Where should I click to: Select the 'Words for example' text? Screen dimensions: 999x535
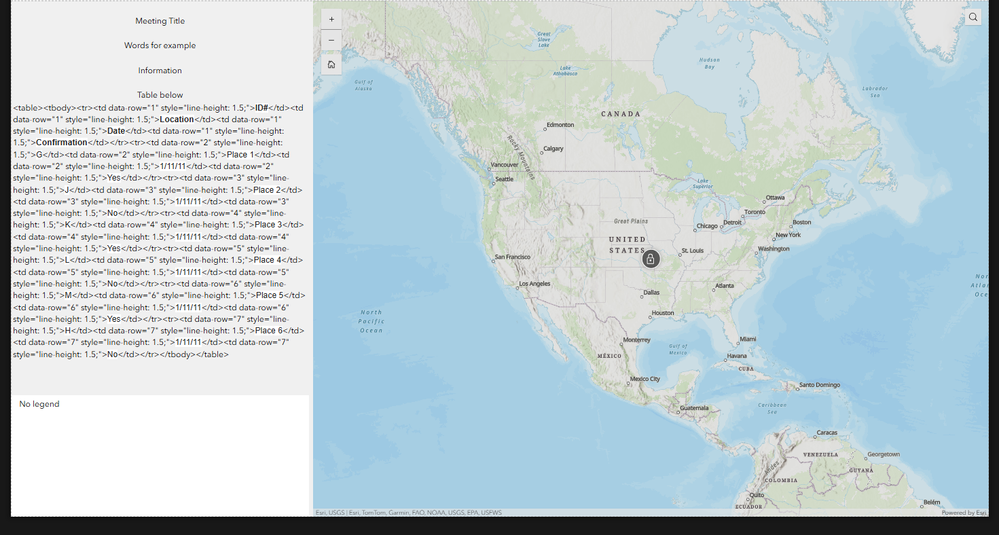(x=160, y=45)
